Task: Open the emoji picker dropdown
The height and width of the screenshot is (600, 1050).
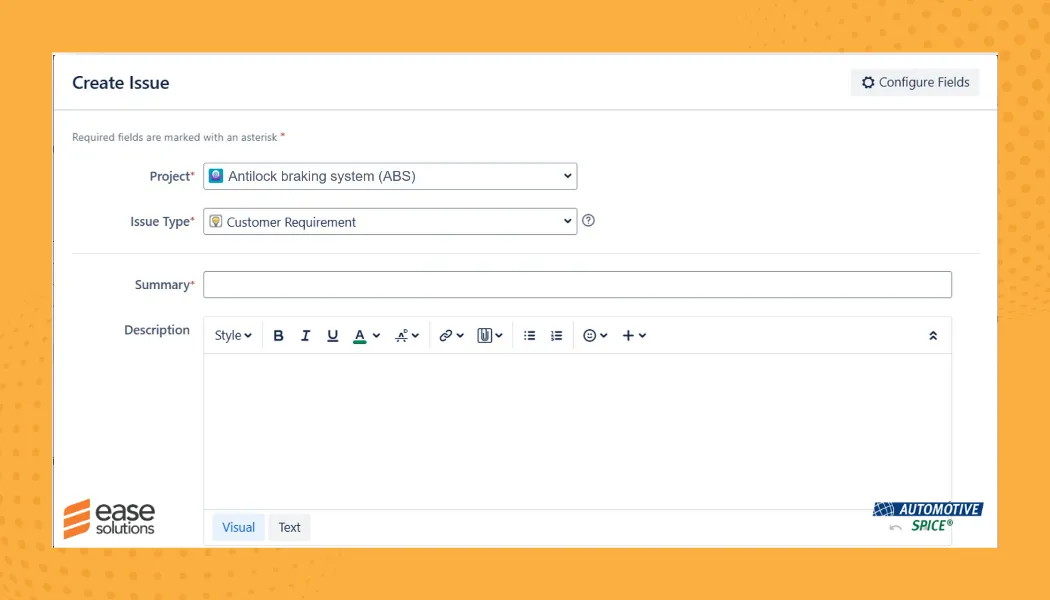Action: (x=592, y=335)
